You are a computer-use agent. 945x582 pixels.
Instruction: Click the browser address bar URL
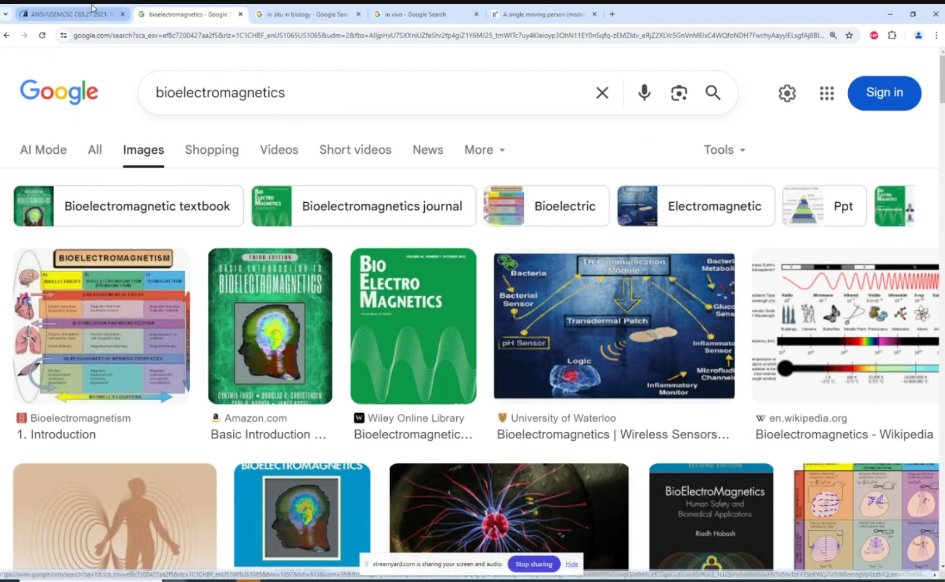[x=447, y=36]
